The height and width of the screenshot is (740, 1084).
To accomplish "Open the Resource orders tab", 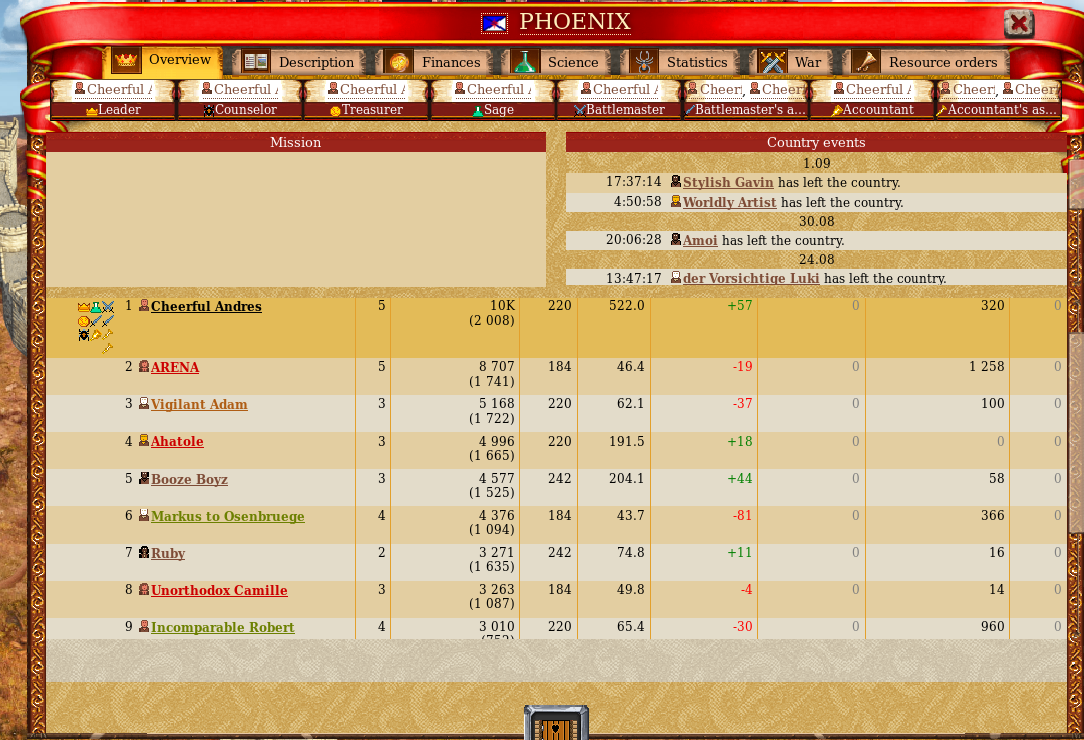I will [926, 62].
